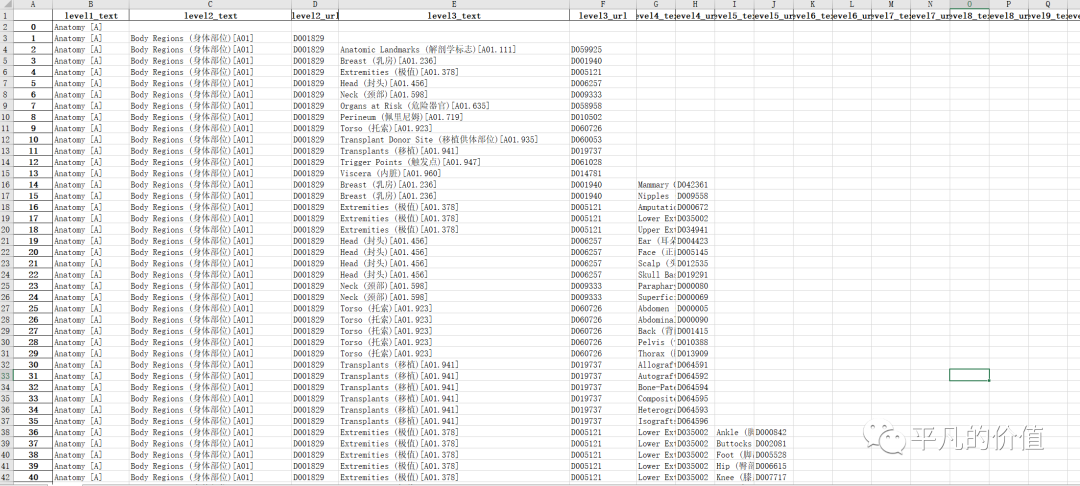
Task: Click the level3_url header cell
Action: click(x=602, y=16)
